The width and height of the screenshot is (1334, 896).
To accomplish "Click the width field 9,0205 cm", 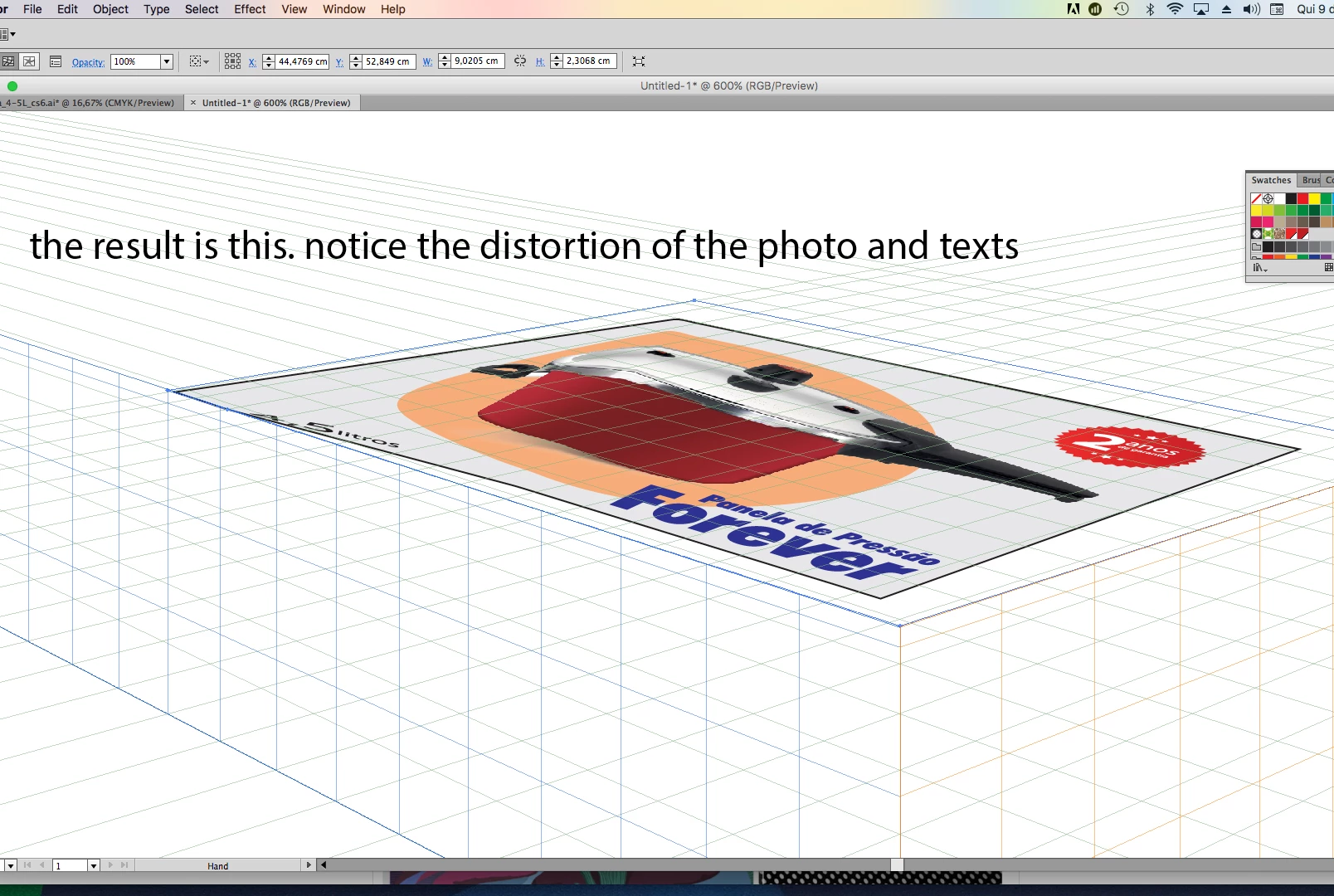I will (x=478, y=61).
